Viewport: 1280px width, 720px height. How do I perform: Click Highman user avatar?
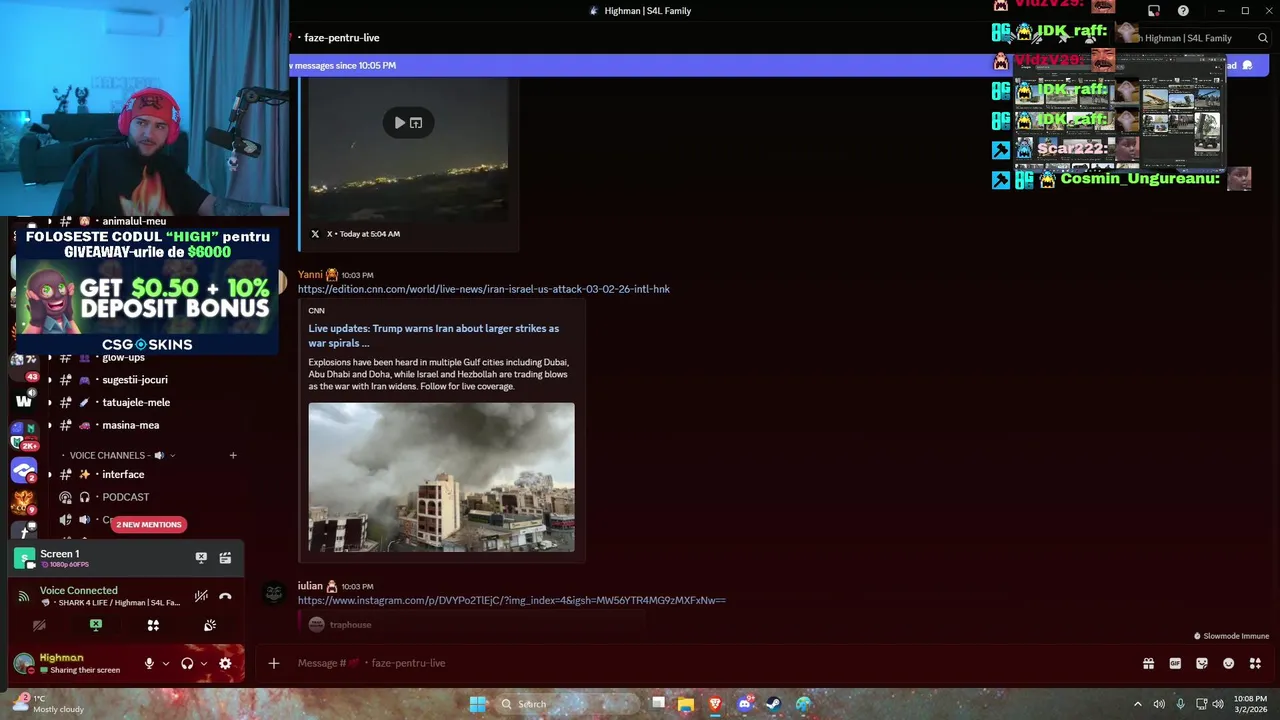[24, 663]
